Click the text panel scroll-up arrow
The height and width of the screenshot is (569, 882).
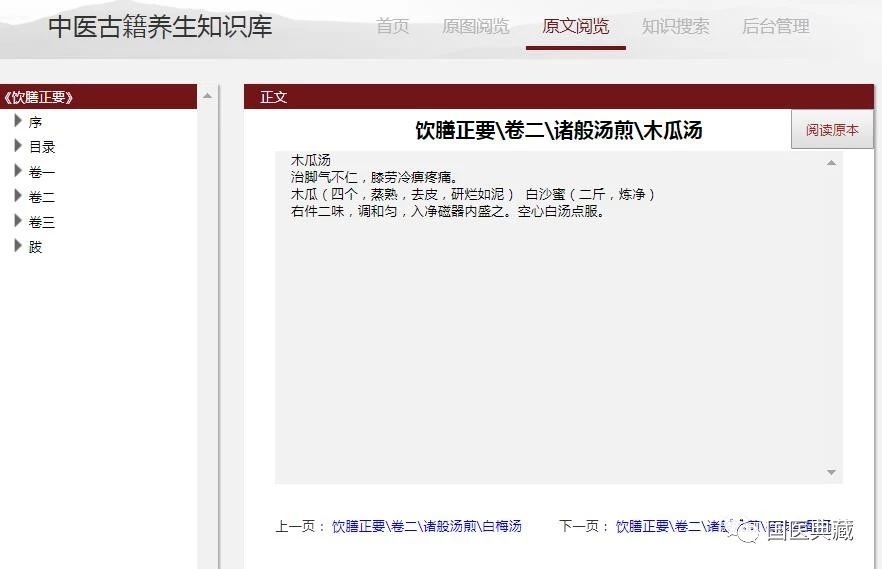click(x=831, y=163)
